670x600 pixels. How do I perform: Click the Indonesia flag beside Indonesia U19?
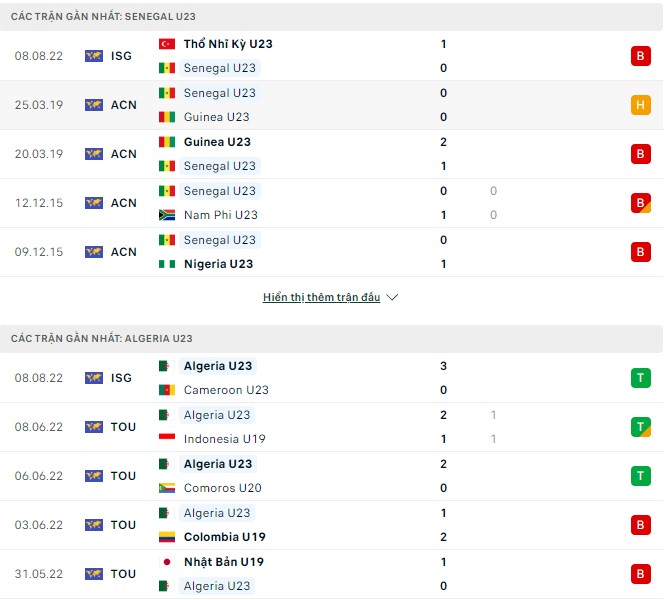point(167,439)
